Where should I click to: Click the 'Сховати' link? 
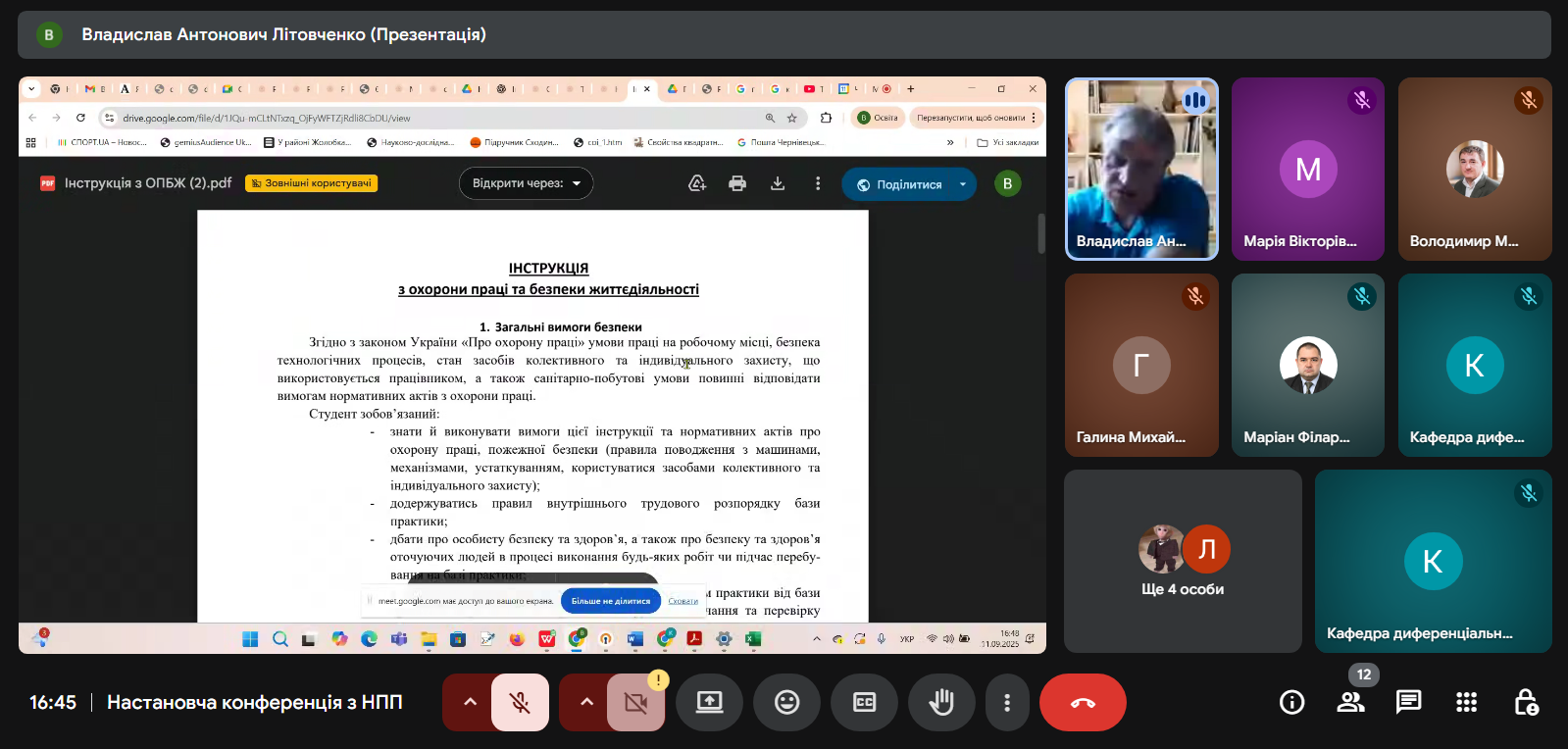point(683,601)
